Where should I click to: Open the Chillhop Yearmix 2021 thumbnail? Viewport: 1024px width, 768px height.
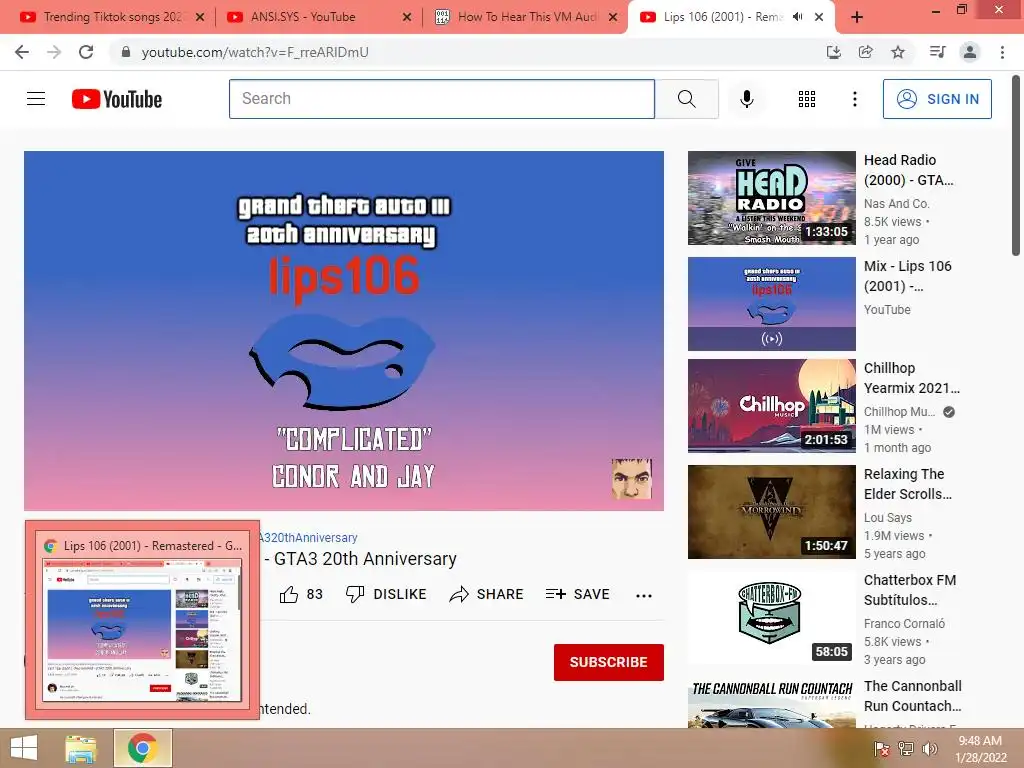click(771, 406)
